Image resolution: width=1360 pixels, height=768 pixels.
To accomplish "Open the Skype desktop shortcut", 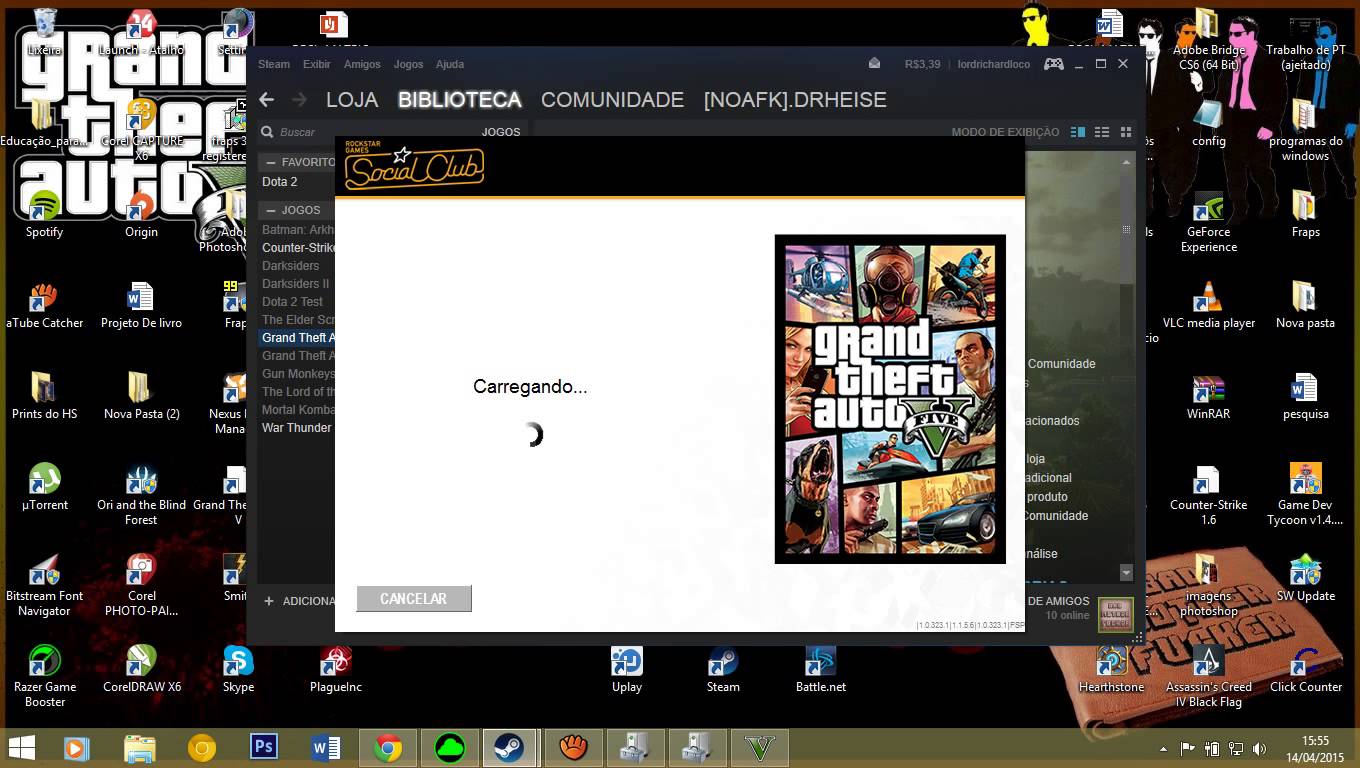I will [x=238, y=669].
